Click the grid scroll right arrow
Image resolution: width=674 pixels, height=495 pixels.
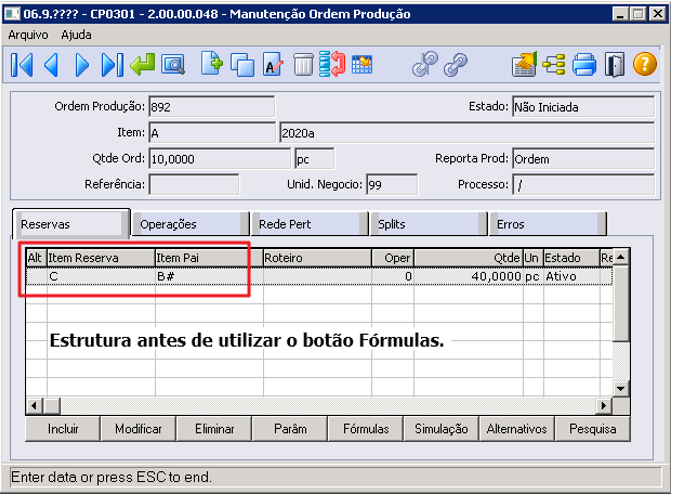tap(604, 406)
